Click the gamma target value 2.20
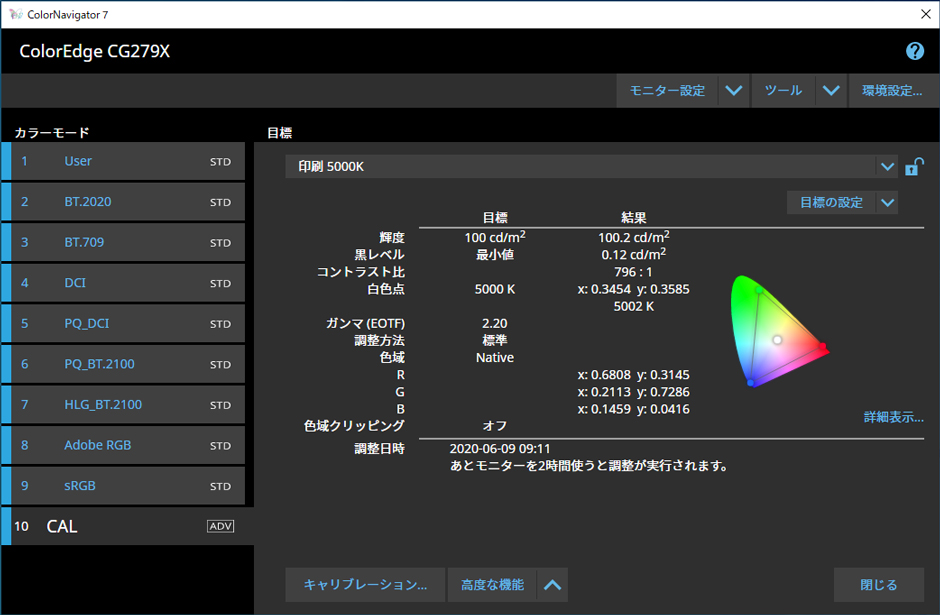940x615 pixels. pos(495,324)
